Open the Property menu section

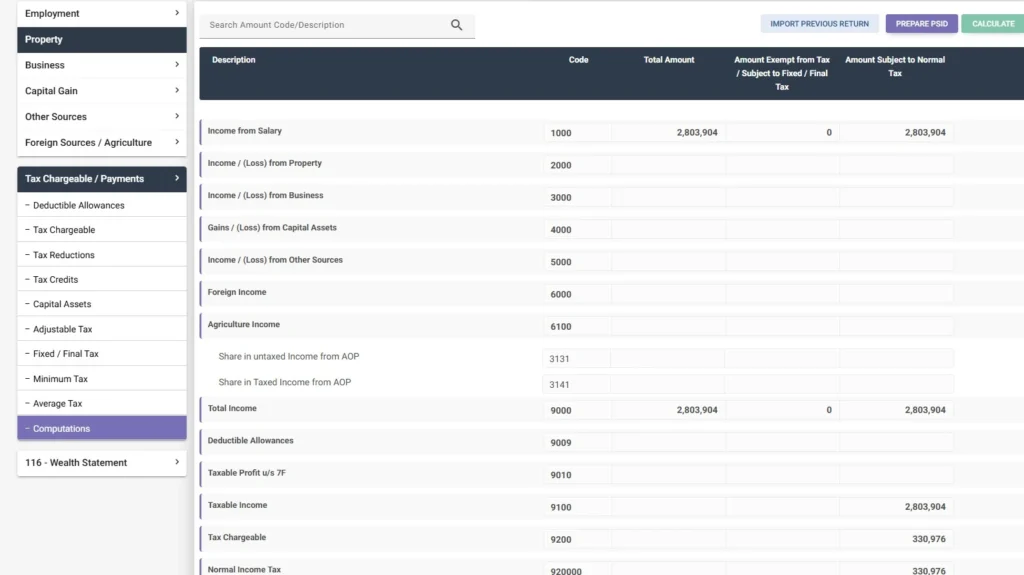pyautogui.click(x=102, y=39)
